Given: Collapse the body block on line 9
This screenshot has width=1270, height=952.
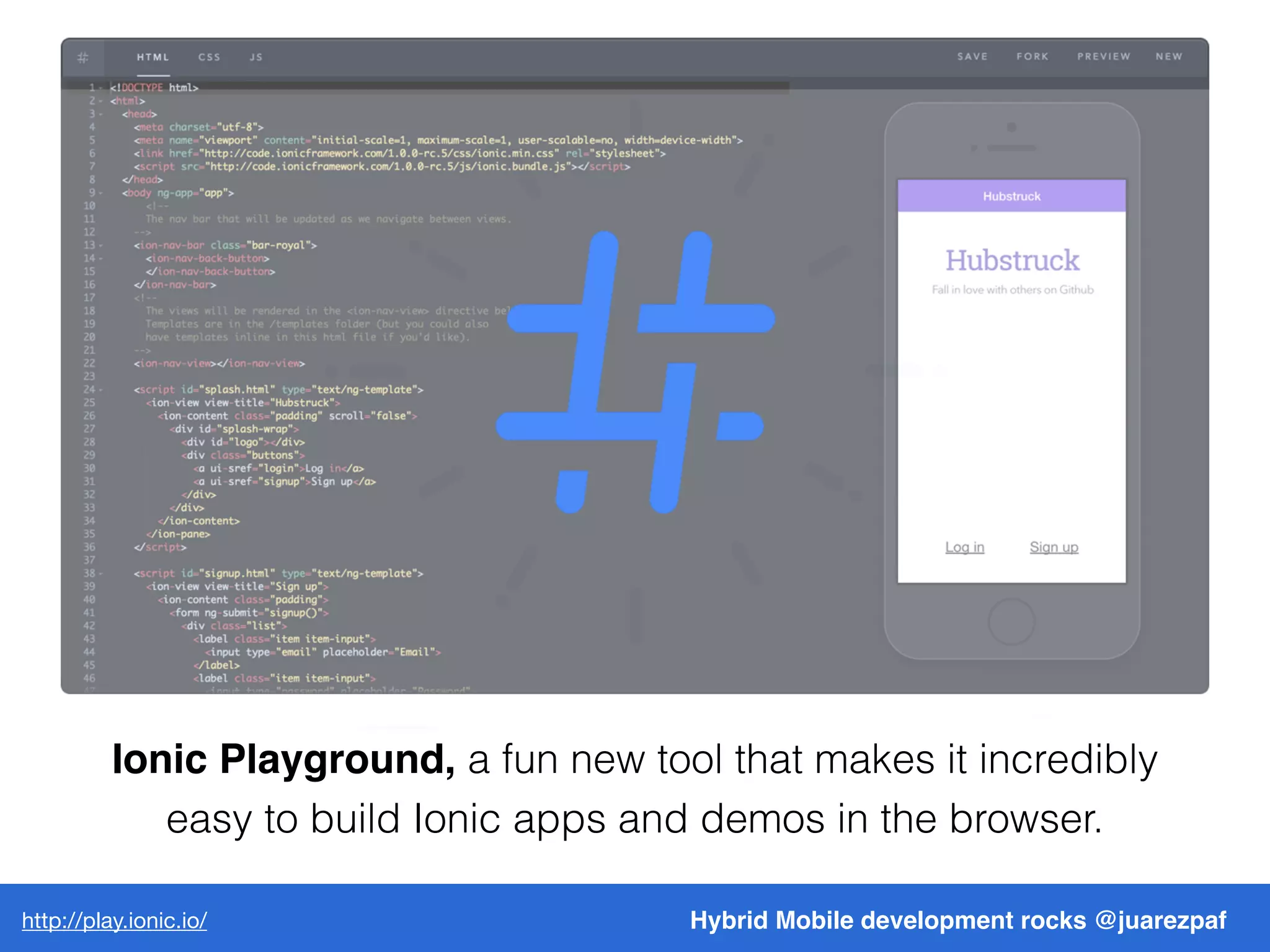Looking at the screenshot, I should click(101, 193).
